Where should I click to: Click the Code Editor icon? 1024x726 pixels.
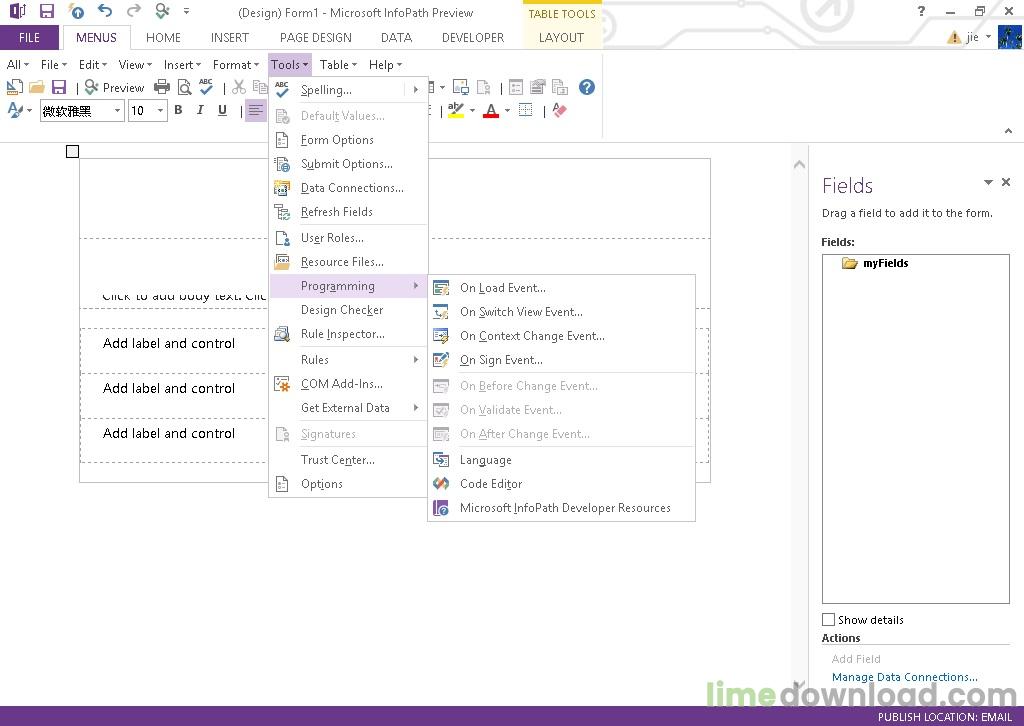[441, 484]
